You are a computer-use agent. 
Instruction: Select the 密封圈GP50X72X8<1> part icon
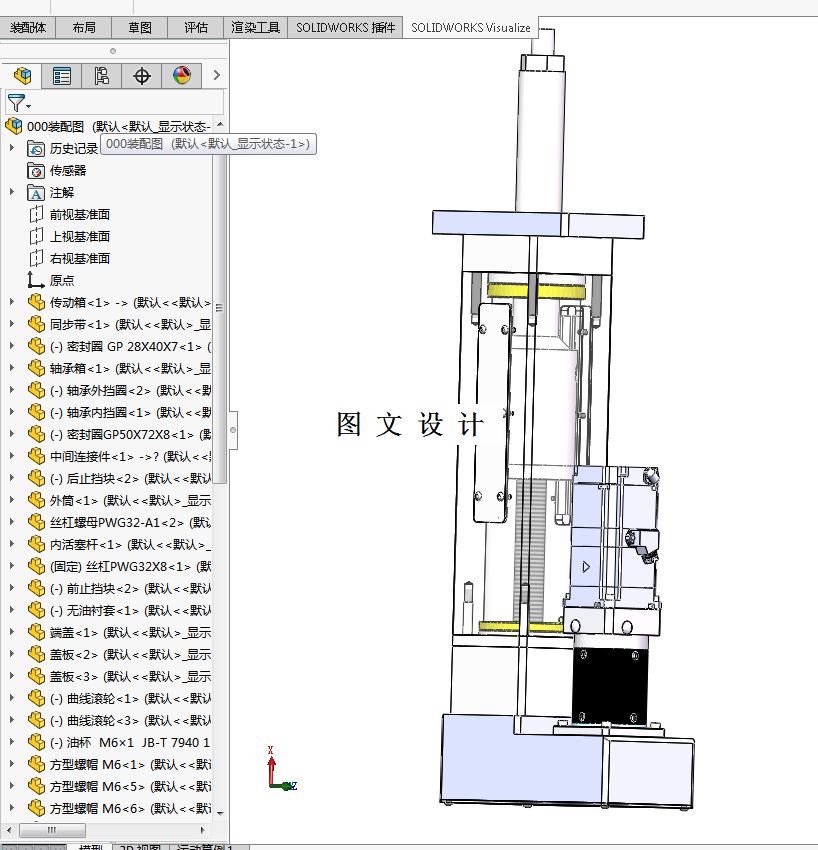click(x=36, y=434)
